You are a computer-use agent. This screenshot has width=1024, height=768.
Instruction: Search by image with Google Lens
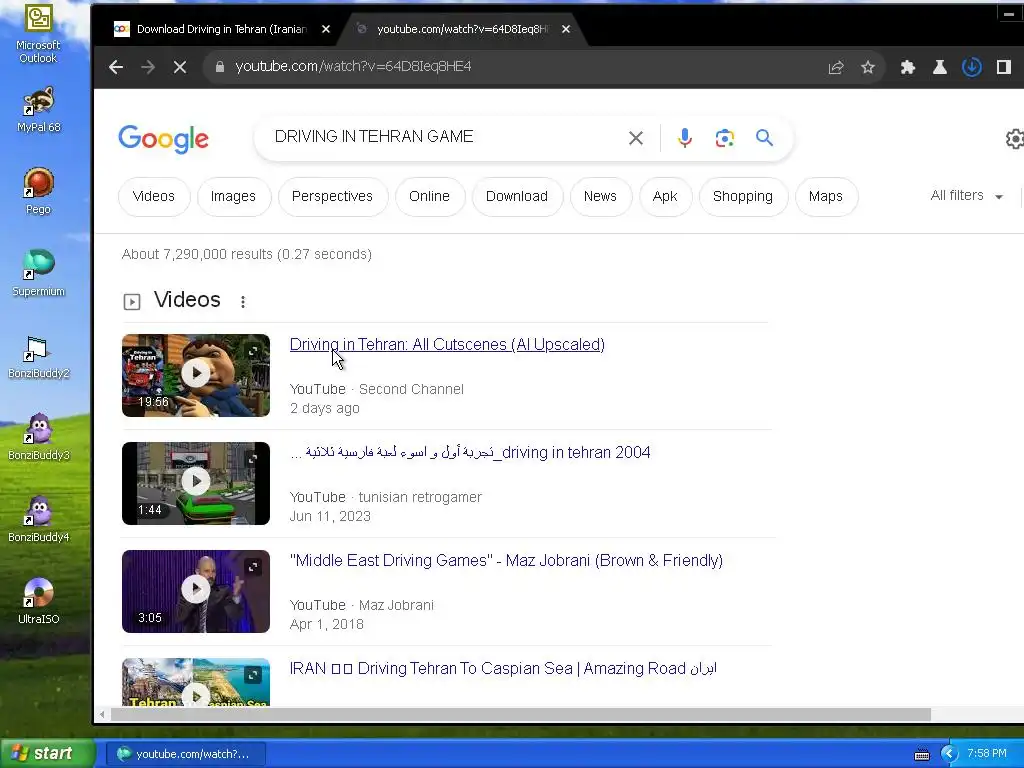(724, 138)
